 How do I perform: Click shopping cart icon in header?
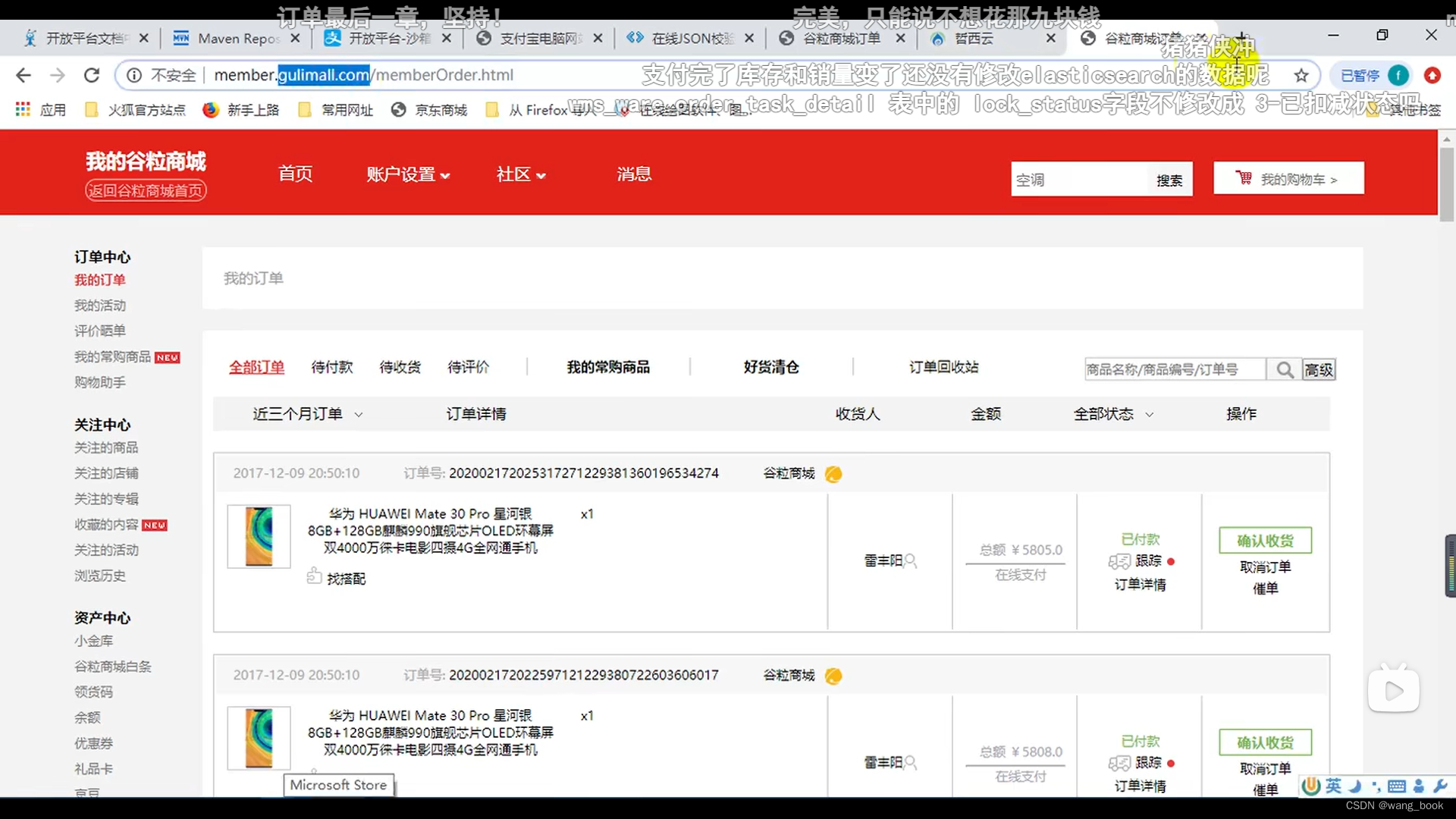(x=1244, y=178)
